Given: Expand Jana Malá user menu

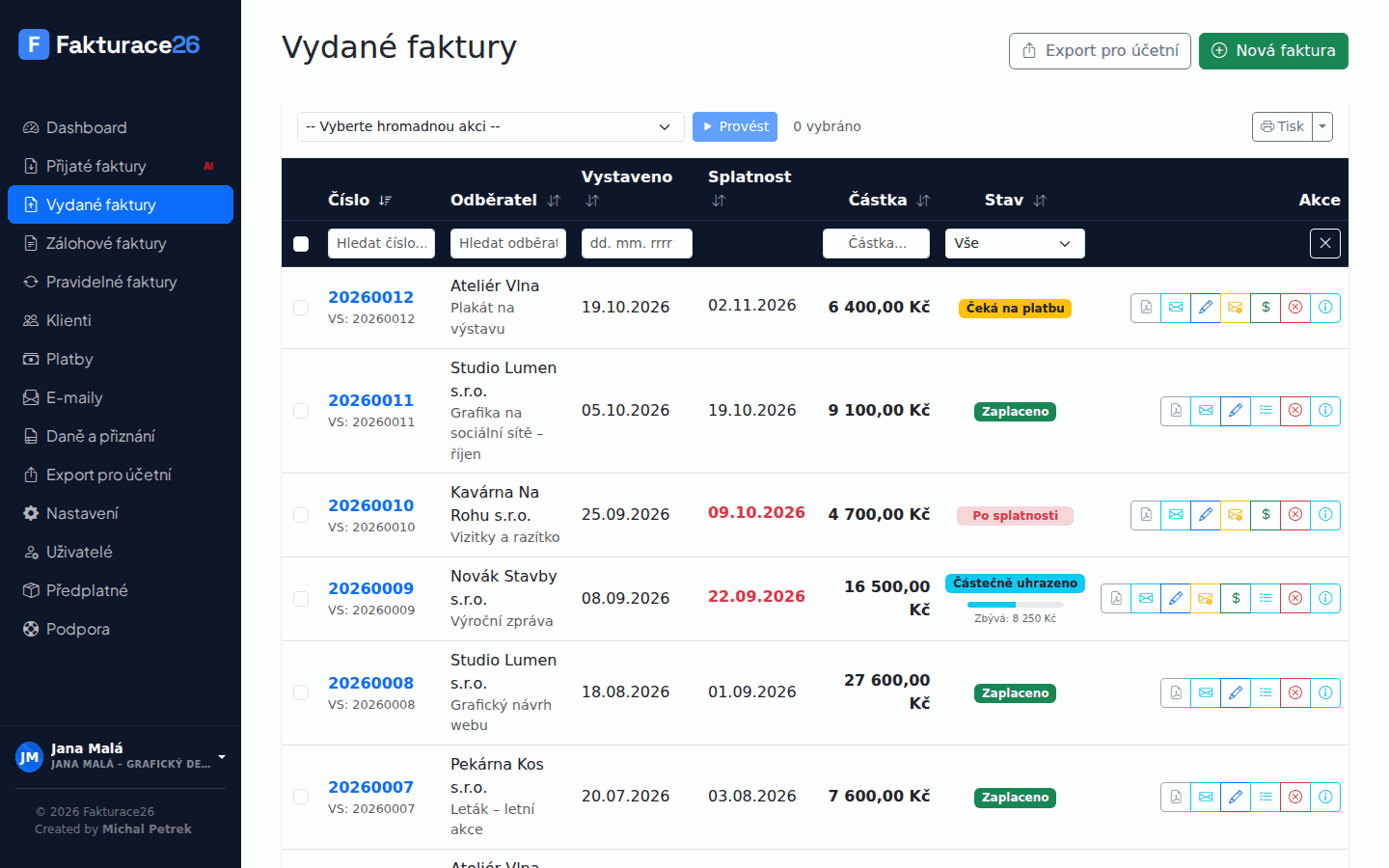Looking at the screenshot, I should (122, 756).
